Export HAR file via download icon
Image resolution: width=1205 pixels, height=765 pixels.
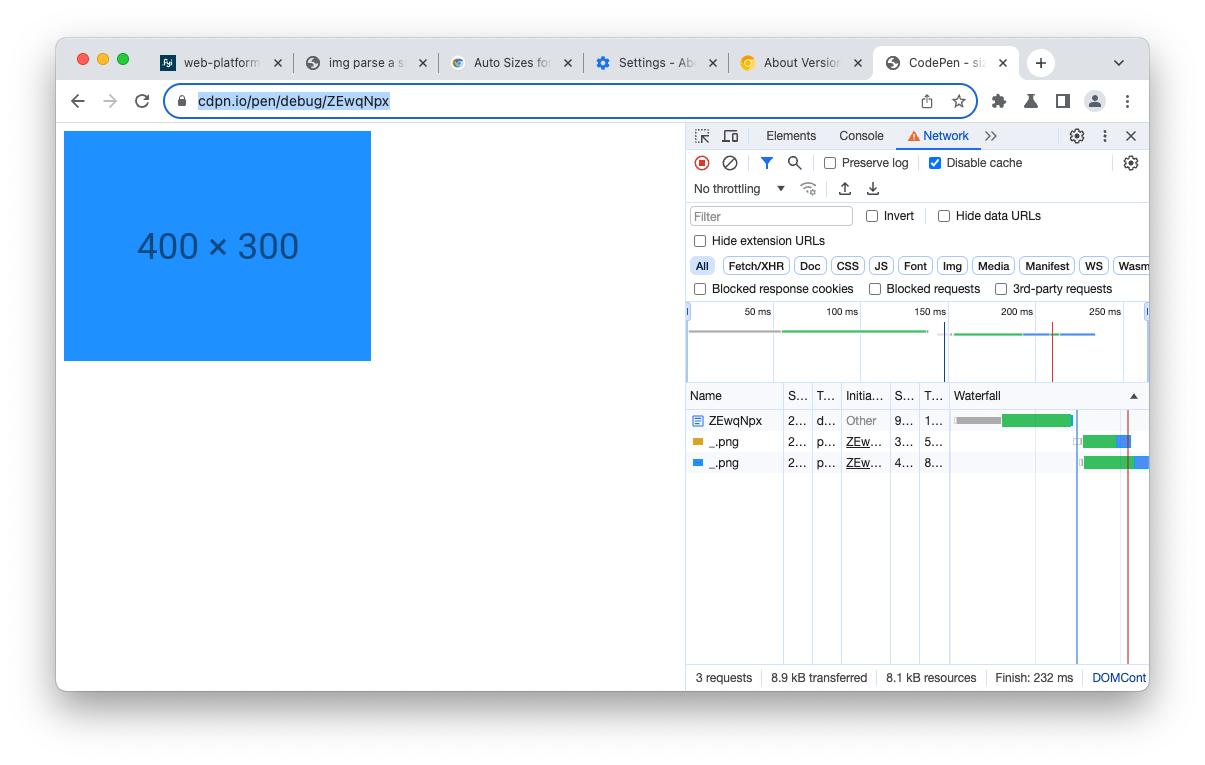point(871,188)
